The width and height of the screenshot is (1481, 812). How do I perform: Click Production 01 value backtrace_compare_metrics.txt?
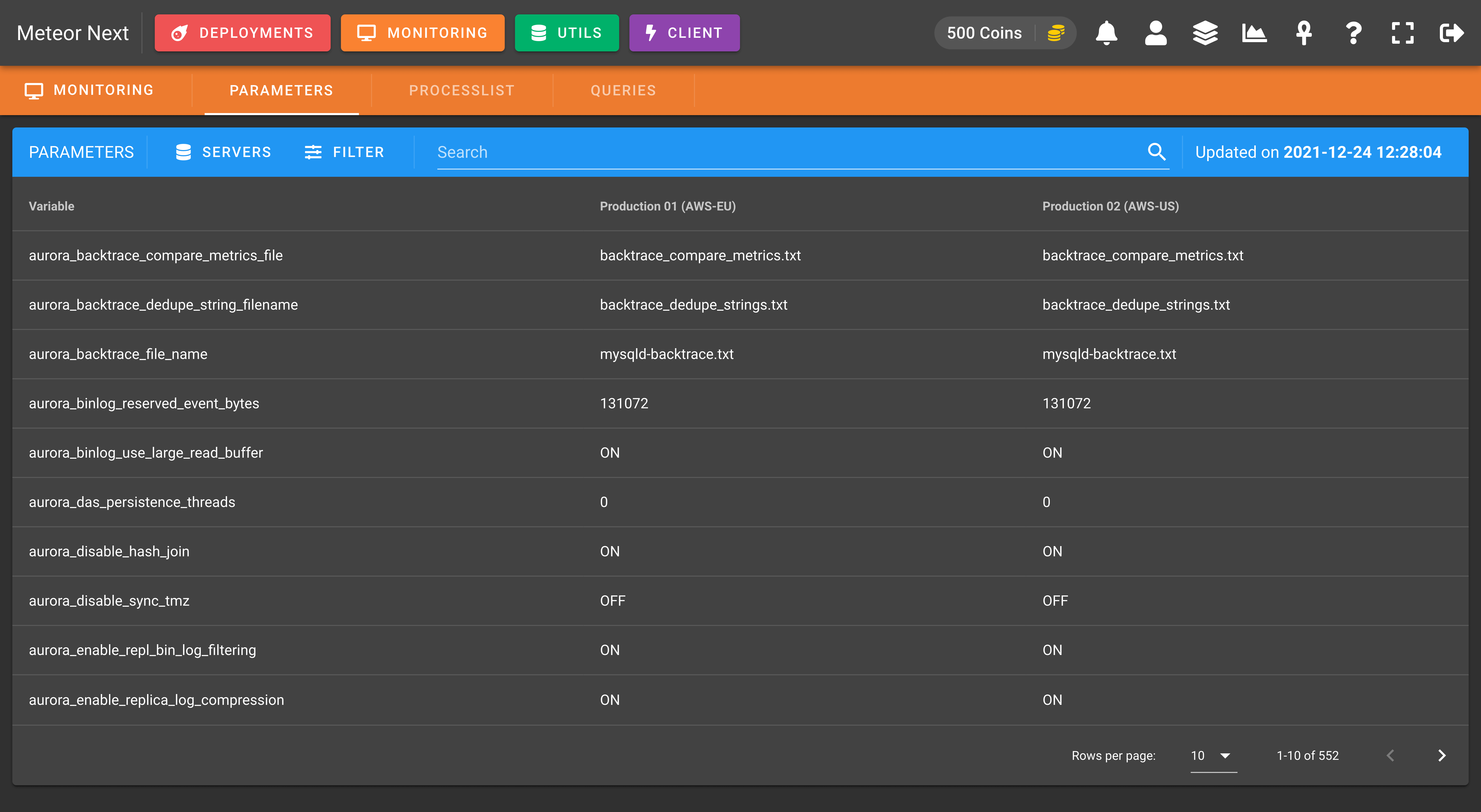700,255
